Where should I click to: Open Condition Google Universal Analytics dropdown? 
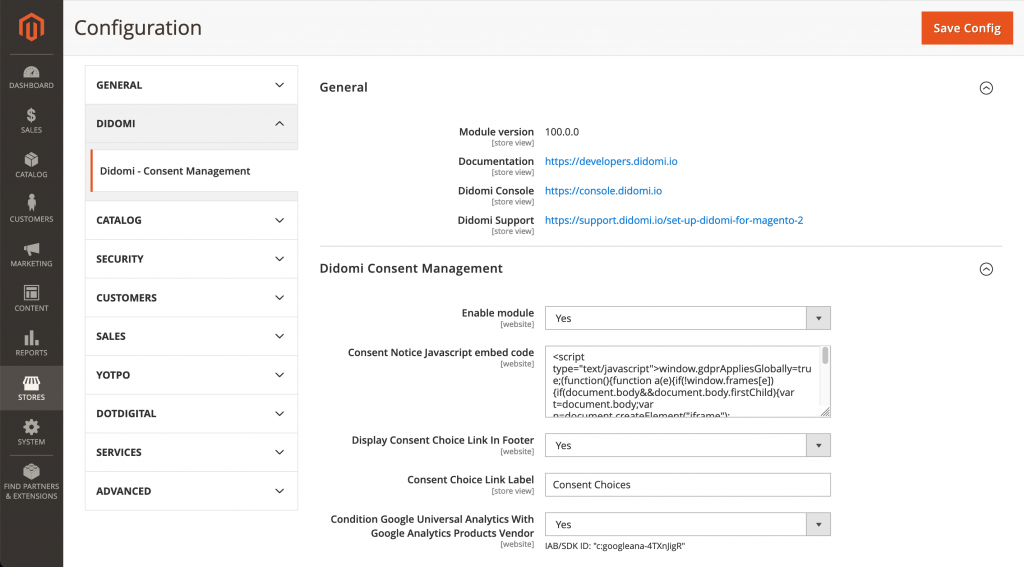pyautogui.click(x=688, y=525)
